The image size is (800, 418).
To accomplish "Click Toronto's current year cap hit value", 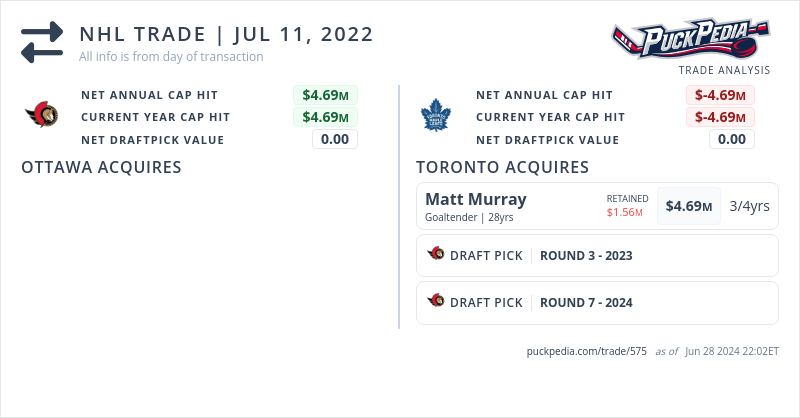I will (x=720, y=117).
